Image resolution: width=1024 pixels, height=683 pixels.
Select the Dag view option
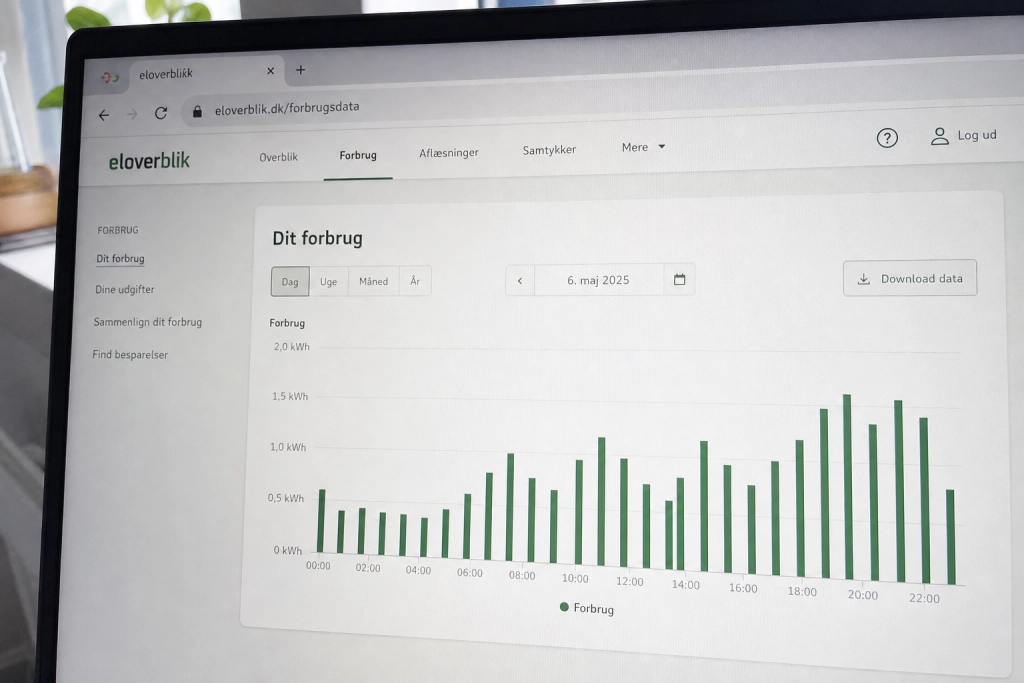click(290, 281)
